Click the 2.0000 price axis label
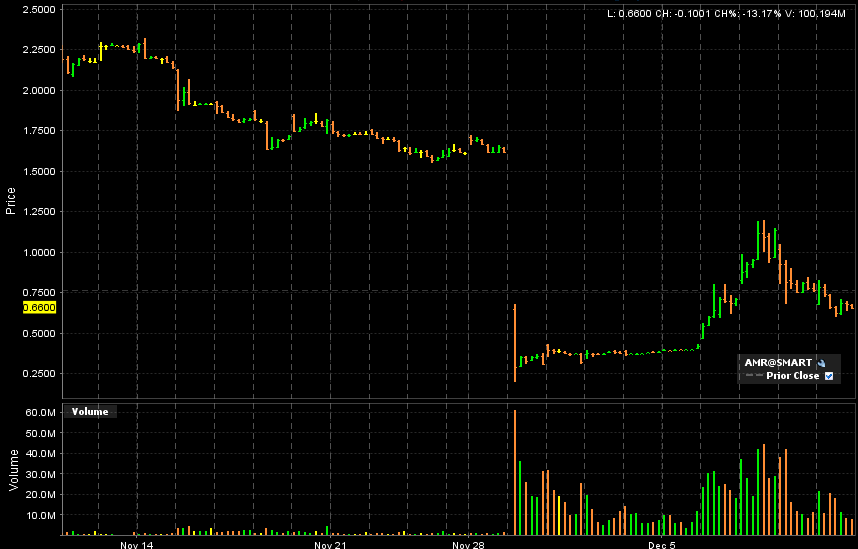Screen dimensions: 858x549 (39, 91)
